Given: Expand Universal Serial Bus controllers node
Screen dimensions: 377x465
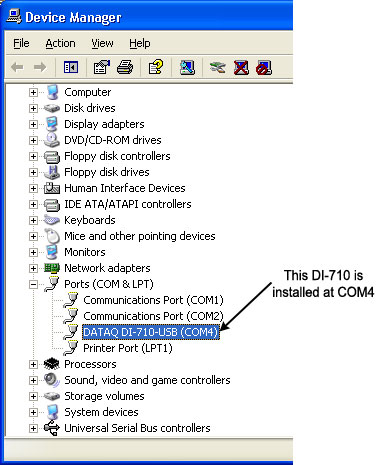Looking at the screenshot, I should click(x=33, y=428).
